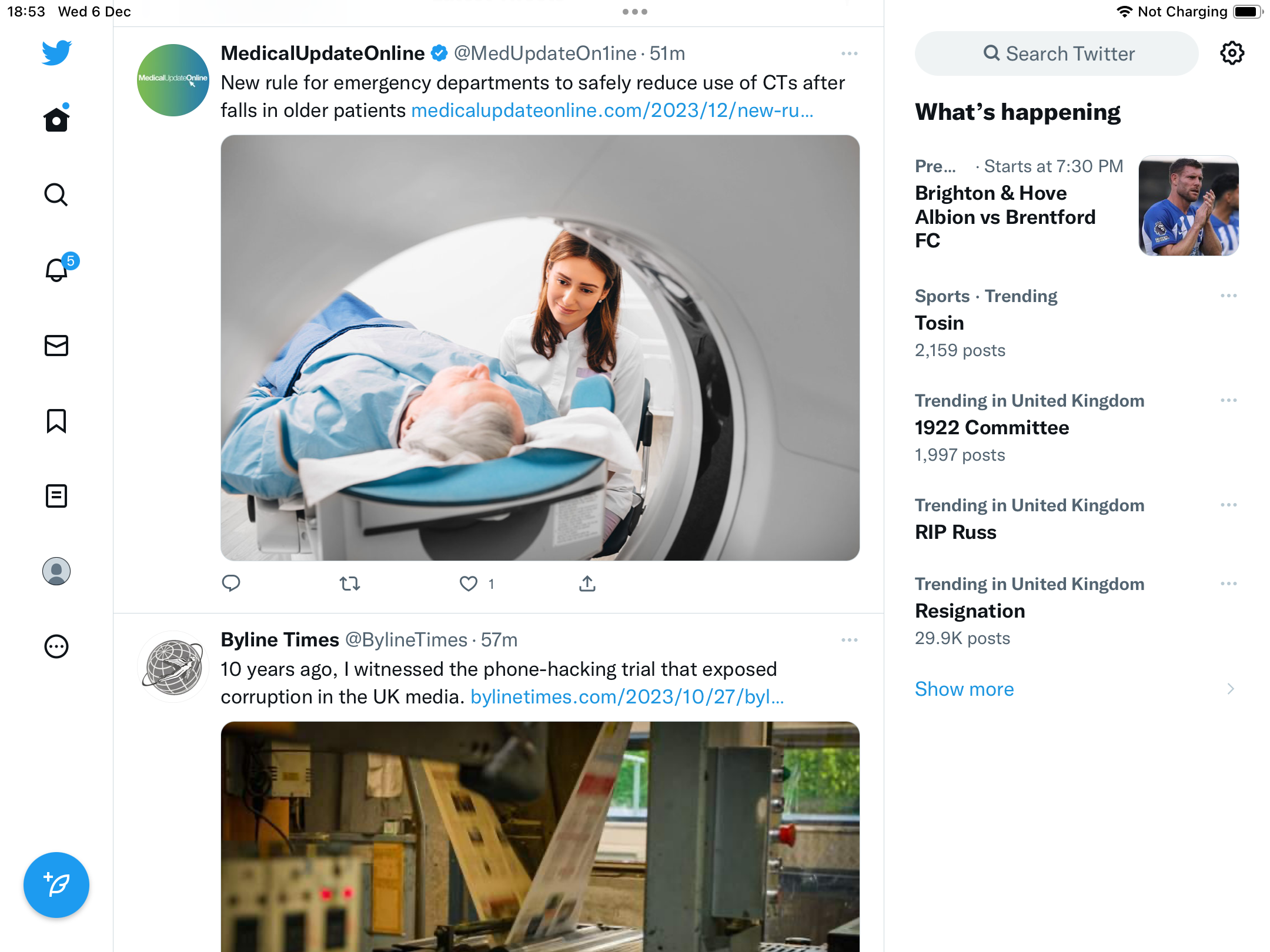This screenshot has width=1270, height=952.
Task: Share the MedicalUpdateOnline tweet
Action: click(587, 584)
